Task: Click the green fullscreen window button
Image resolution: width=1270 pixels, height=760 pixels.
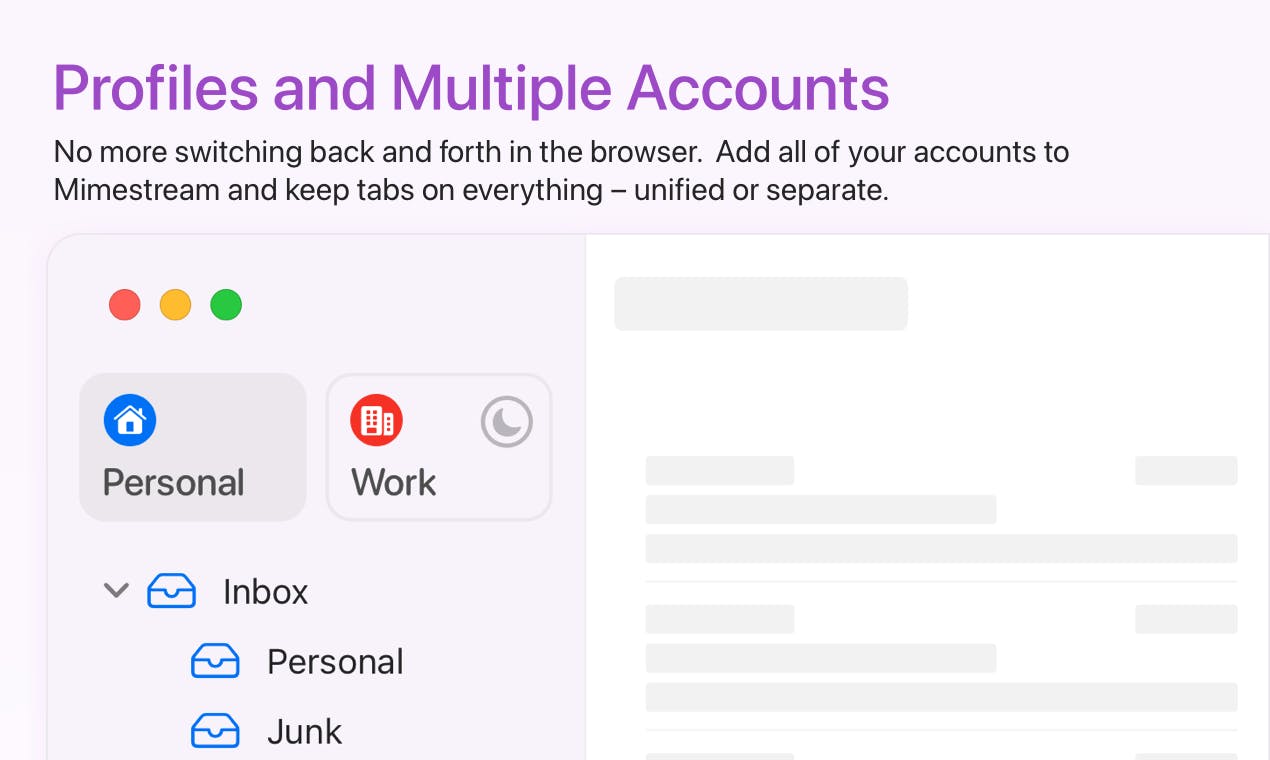Action: click(x=226, y=305)
